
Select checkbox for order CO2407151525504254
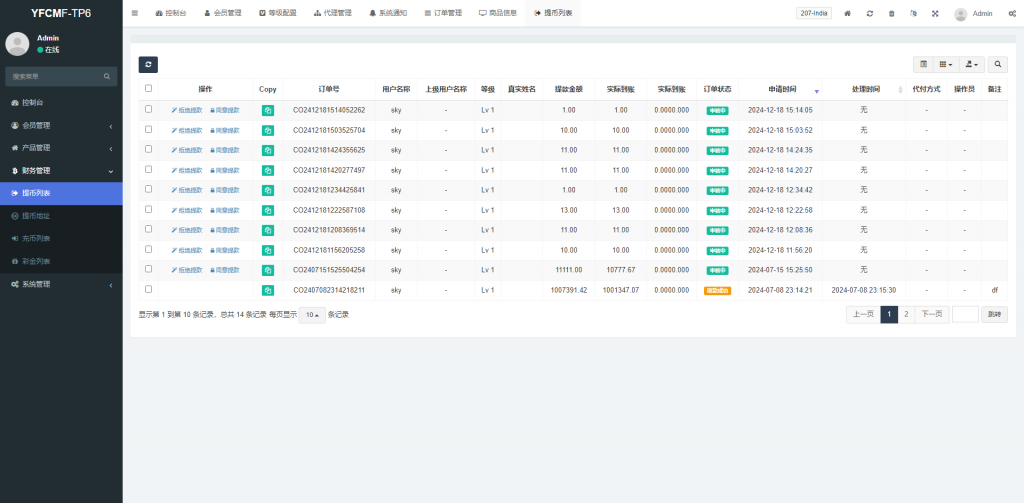coord(148,269)
